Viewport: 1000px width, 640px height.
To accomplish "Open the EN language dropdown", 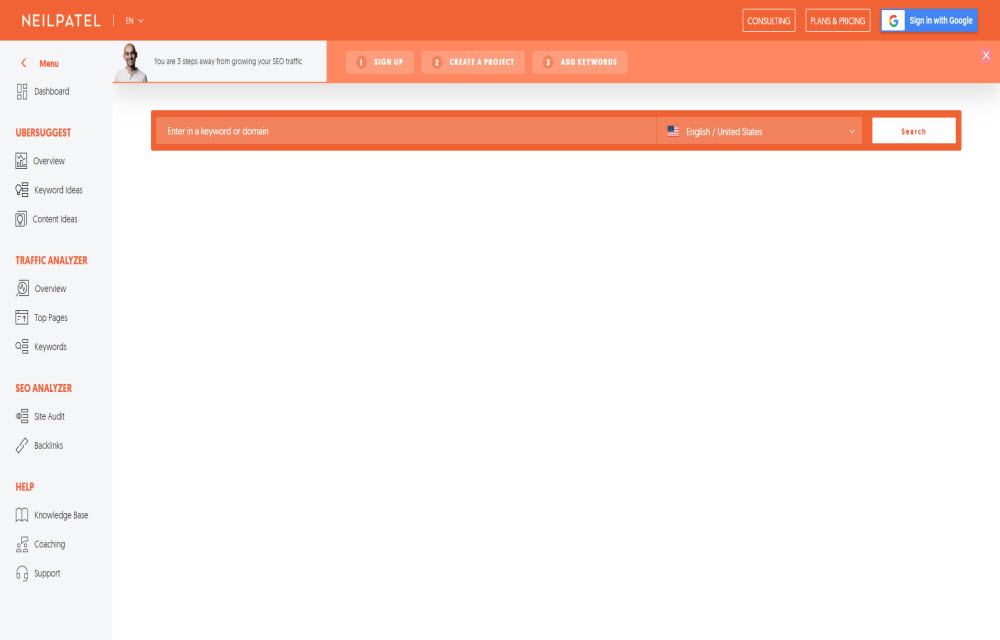I will tap(134, 21).
